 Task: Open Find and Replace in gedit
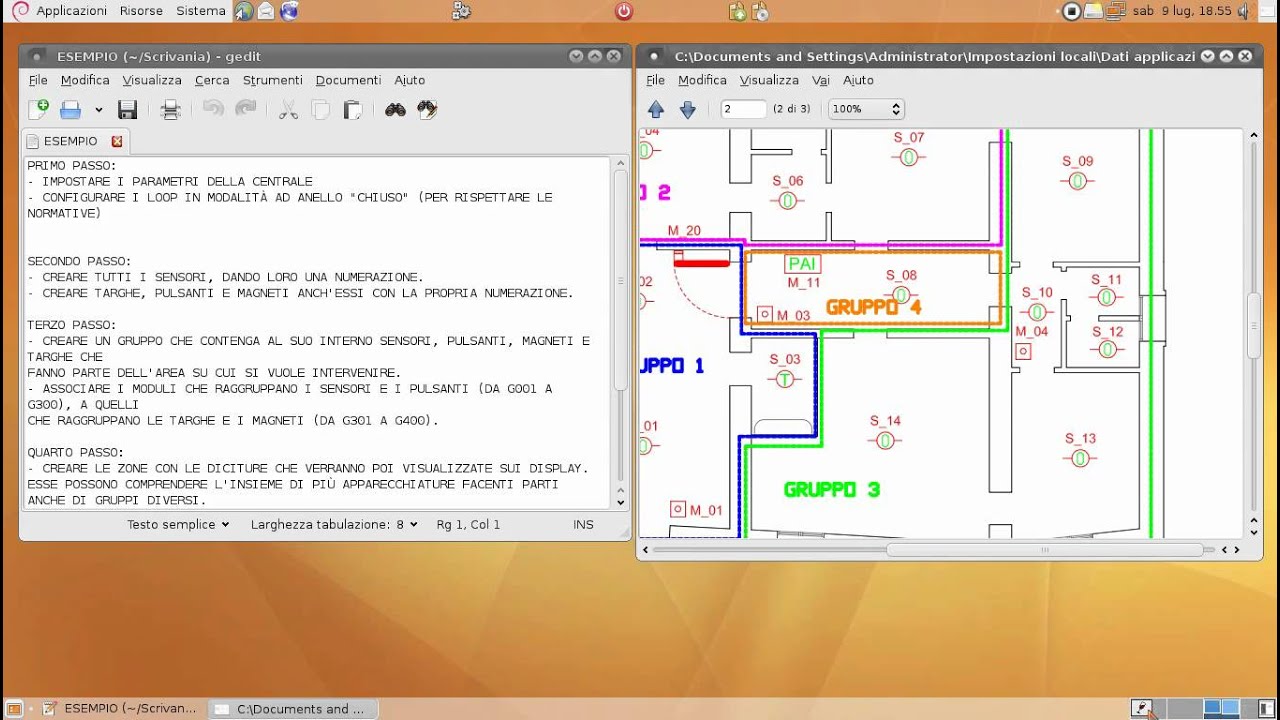pyautogui.click(x=427, y=109)
